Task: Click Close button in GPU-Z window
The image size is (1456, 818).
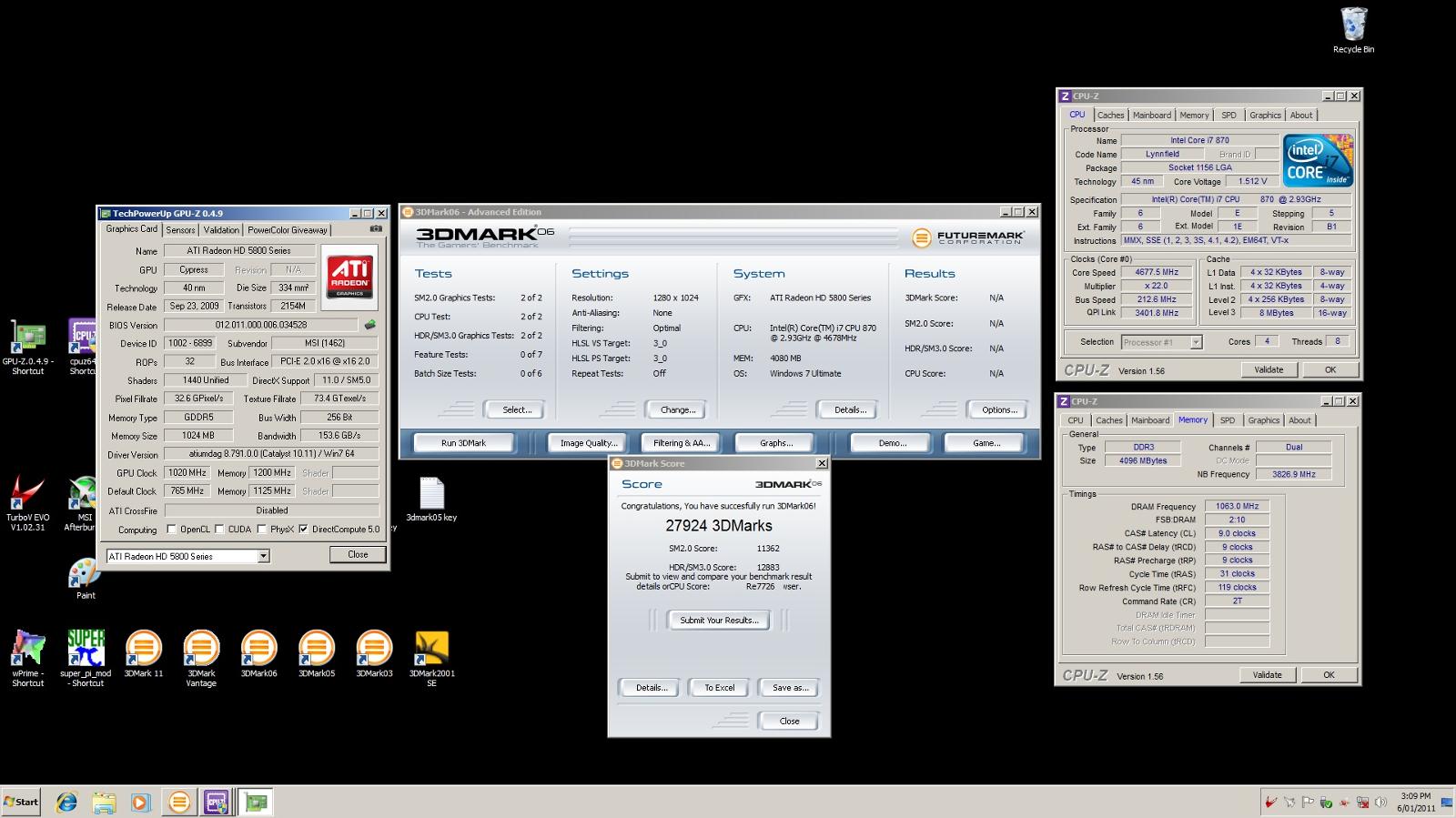Action: (358, 554)
